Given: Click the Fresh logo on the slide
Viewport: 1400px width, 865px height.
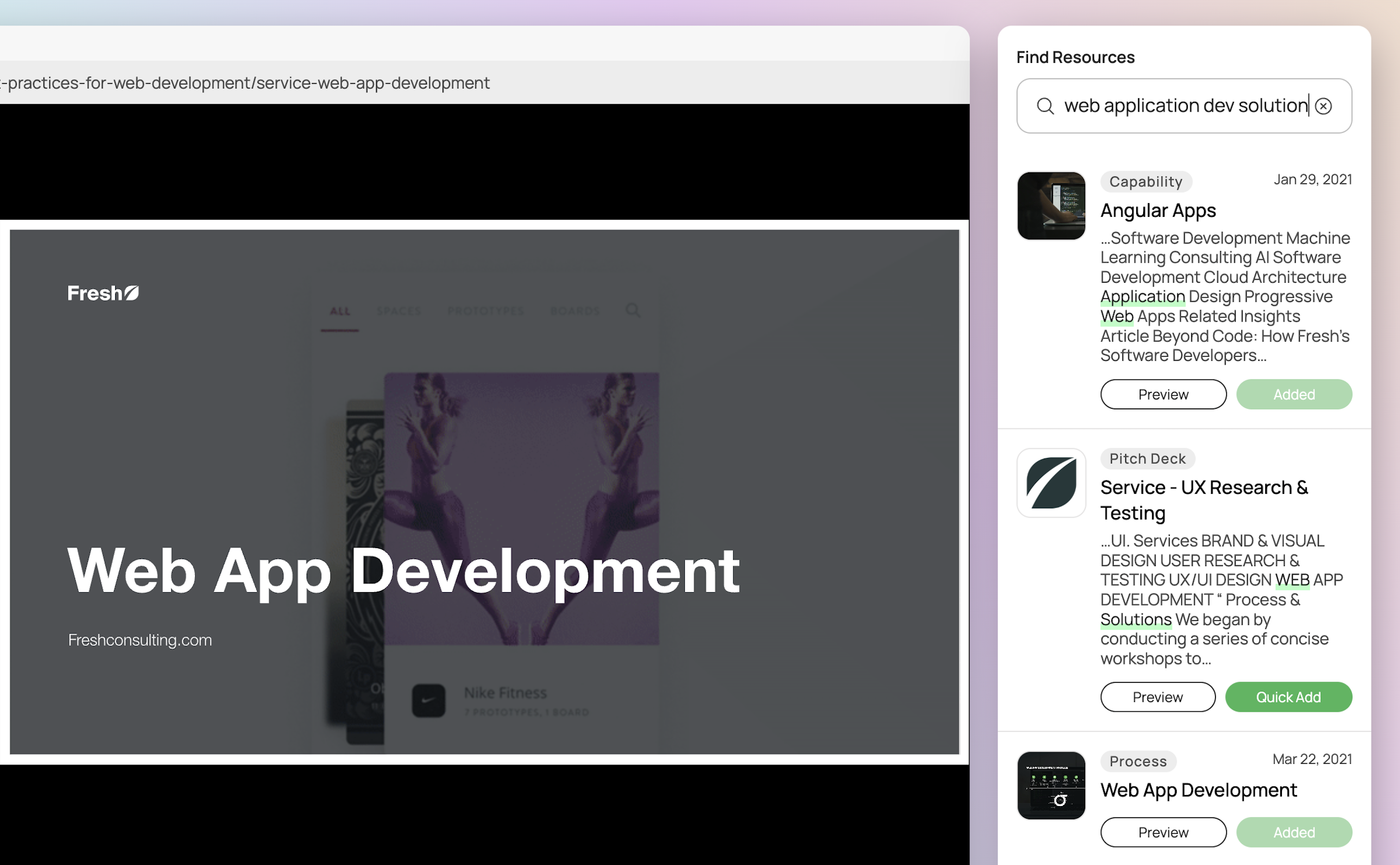Looking at the screenshot, I should pyautogui.click(x=103, y=293).
